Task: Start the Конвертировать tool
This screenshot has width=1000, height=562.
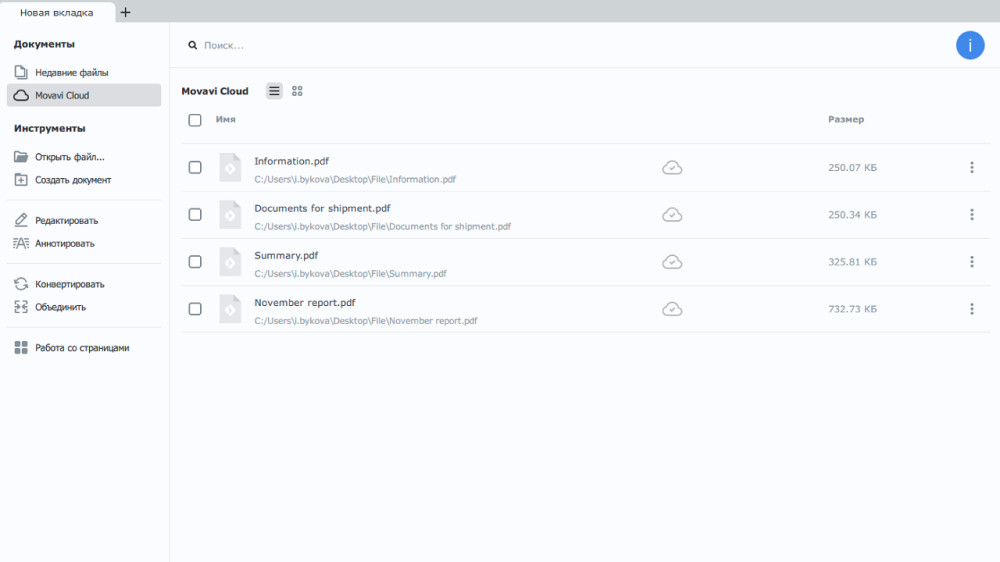Action: pyautogui.click(x=84, y=285)
